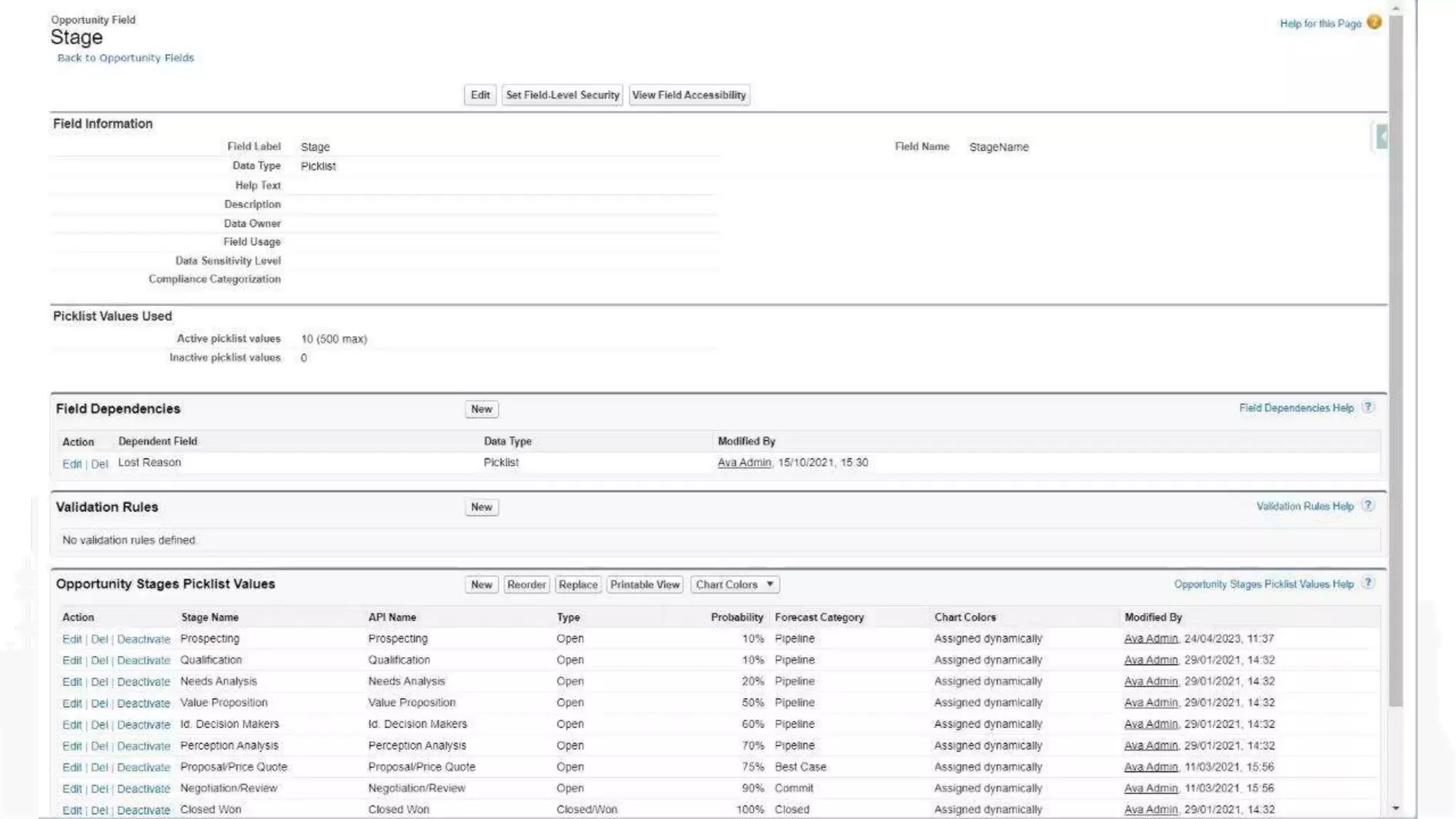1456x819 pixels.
Task: Open Printable View of picklist values
Action: point(644,584)
